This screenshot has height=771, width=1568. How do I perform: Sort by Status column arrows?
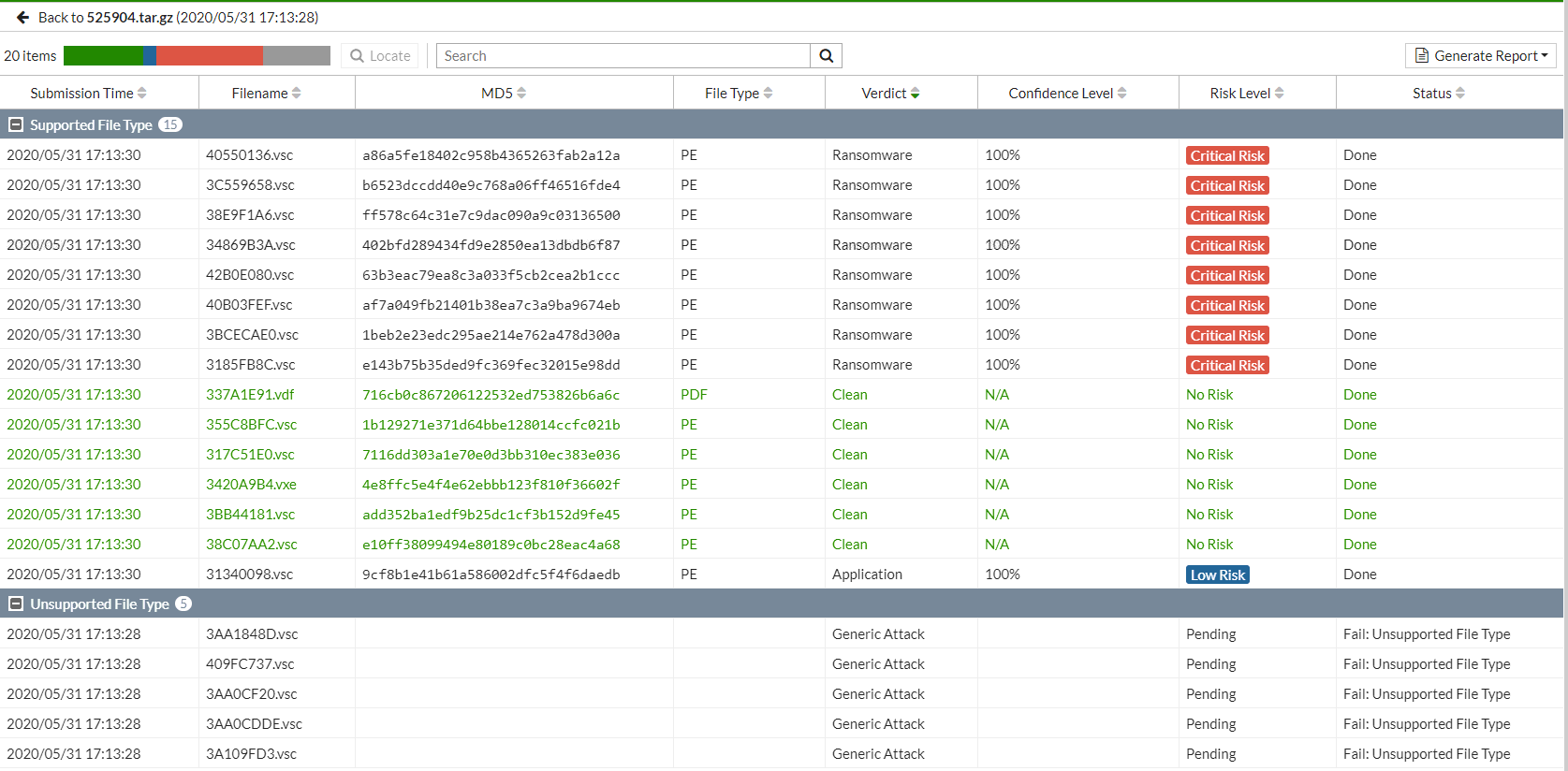[1460, 94]
